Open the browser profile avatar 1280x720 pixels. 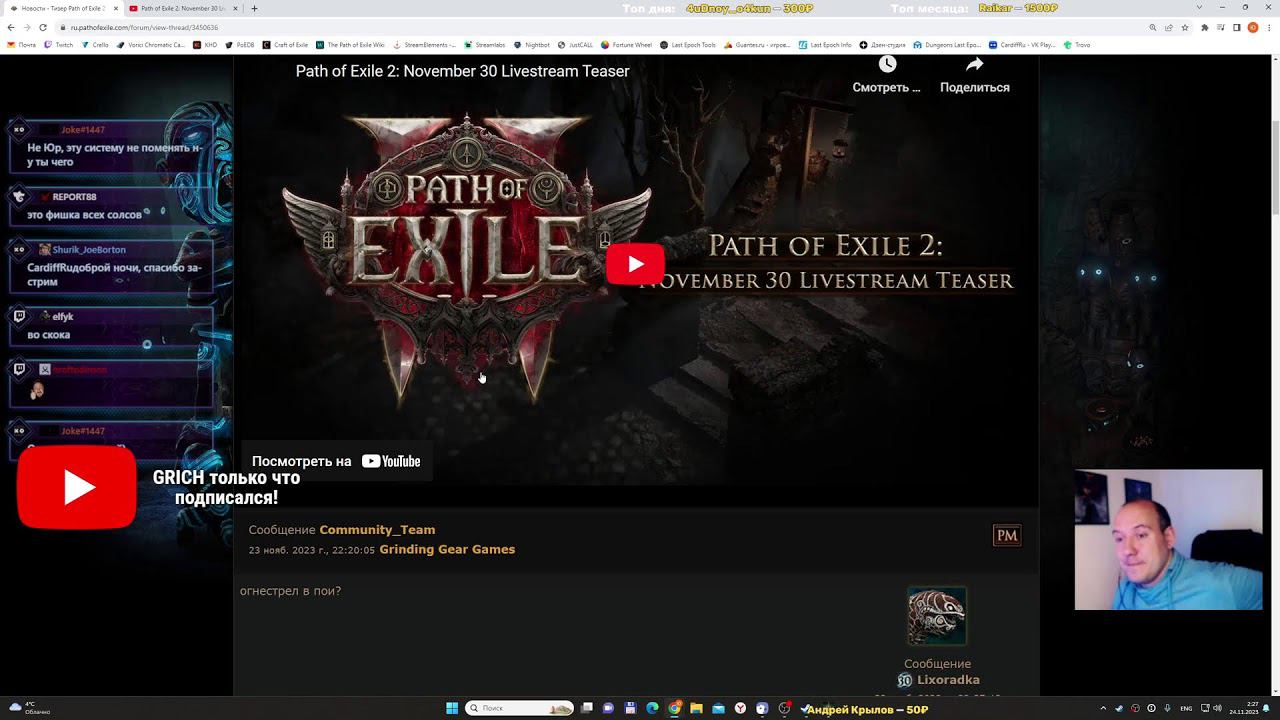click(1253, 27)
